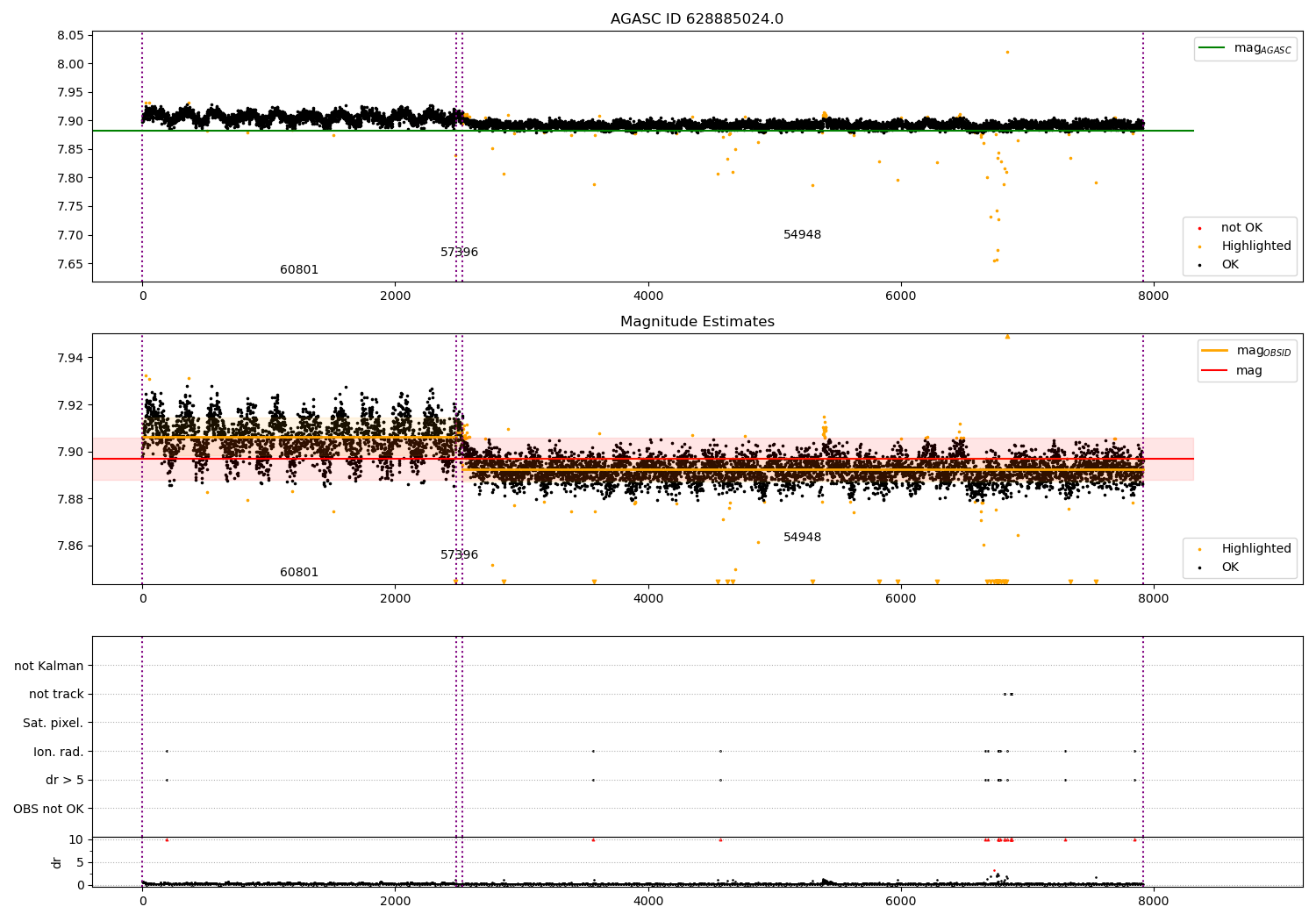Click obsid label 60801 in Magnitude Estimates plot
This screenshot has height=921, width=1316.
(x=299, y=573)
